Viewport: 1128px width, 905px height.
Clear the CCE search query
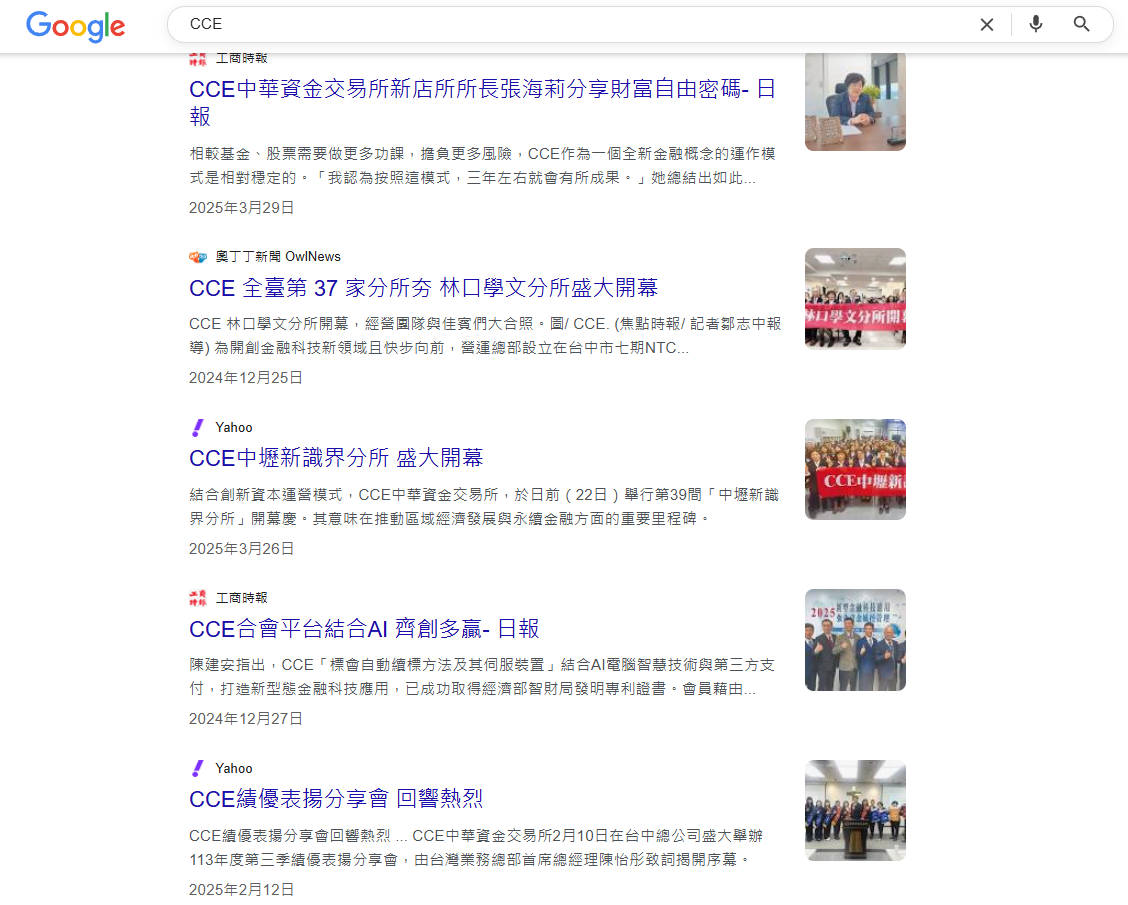coord(987,24)
